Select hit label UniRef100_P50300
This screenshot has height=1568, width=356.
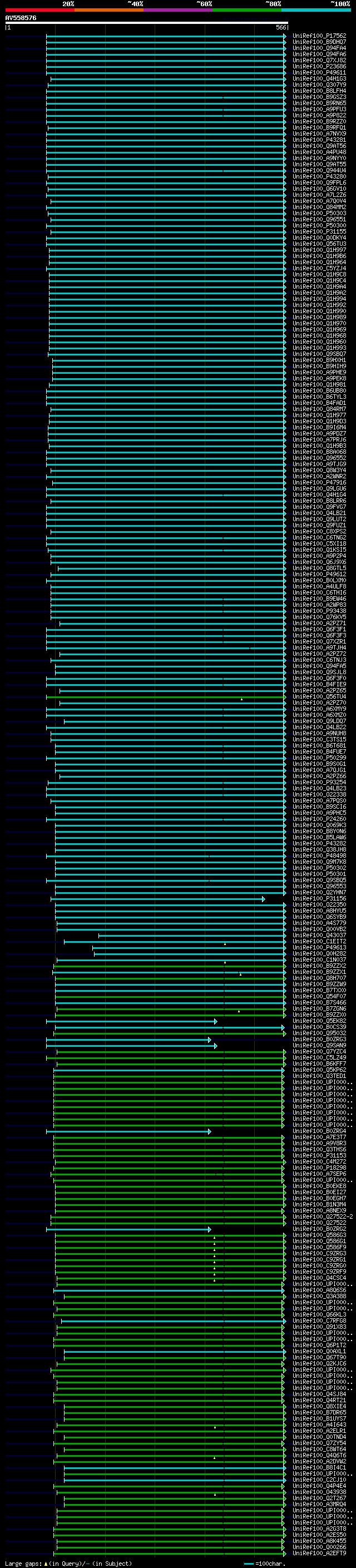(x=319, y=226)
